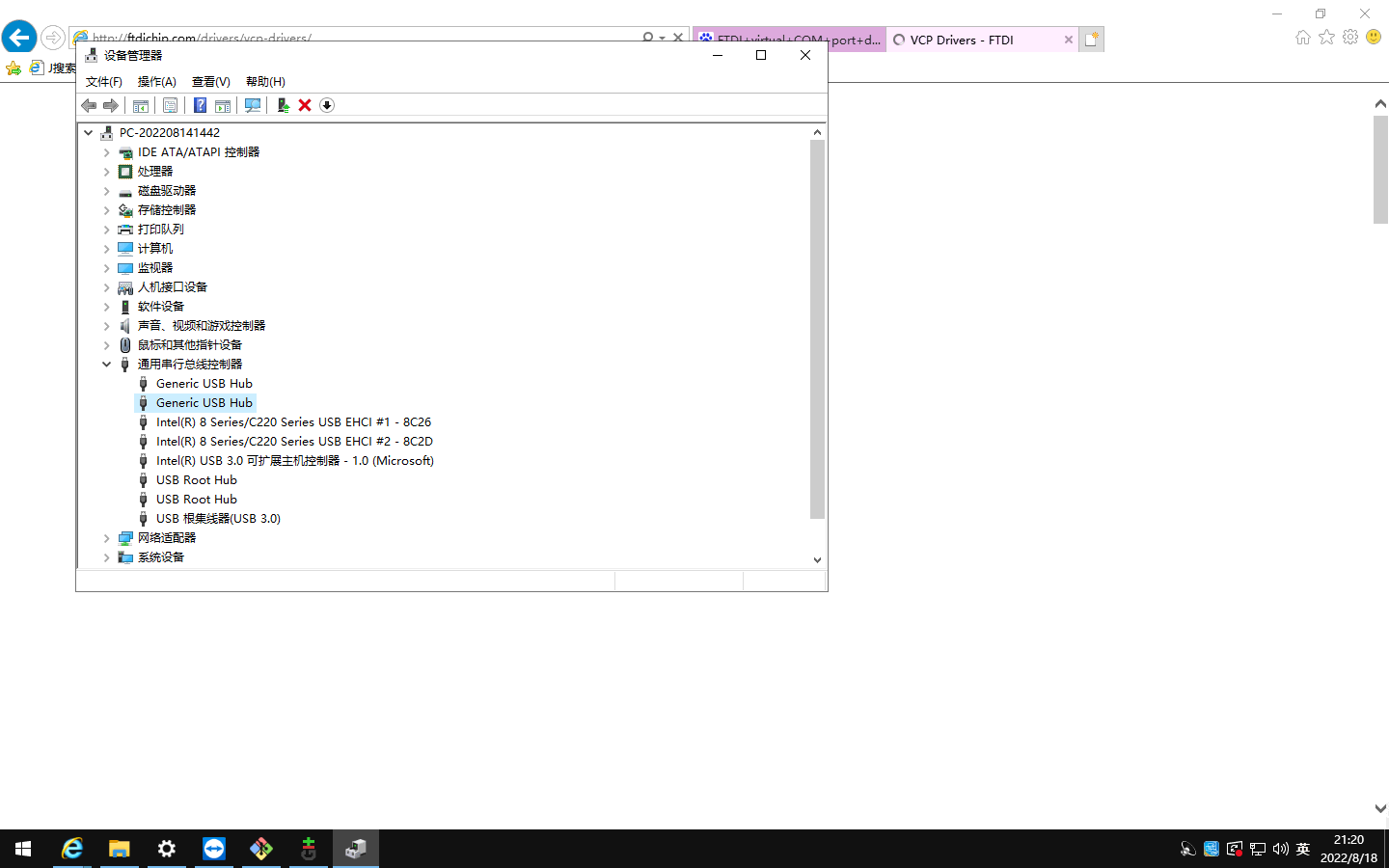Image resolution: width=1389 pixels, height=868 pixels.
Task: Expand the 监视器 category
Action: point(107,268)
